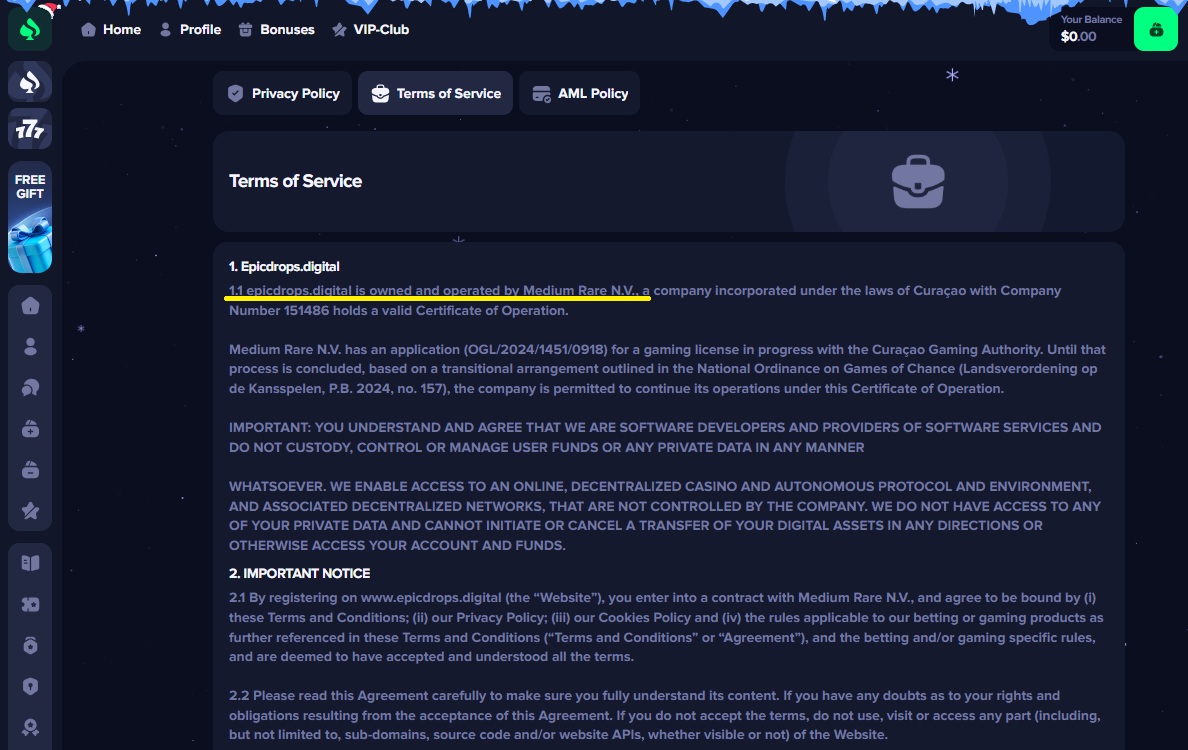Open the spade casino games icon
Screen dimensions: 1188x750
(30, 81)
